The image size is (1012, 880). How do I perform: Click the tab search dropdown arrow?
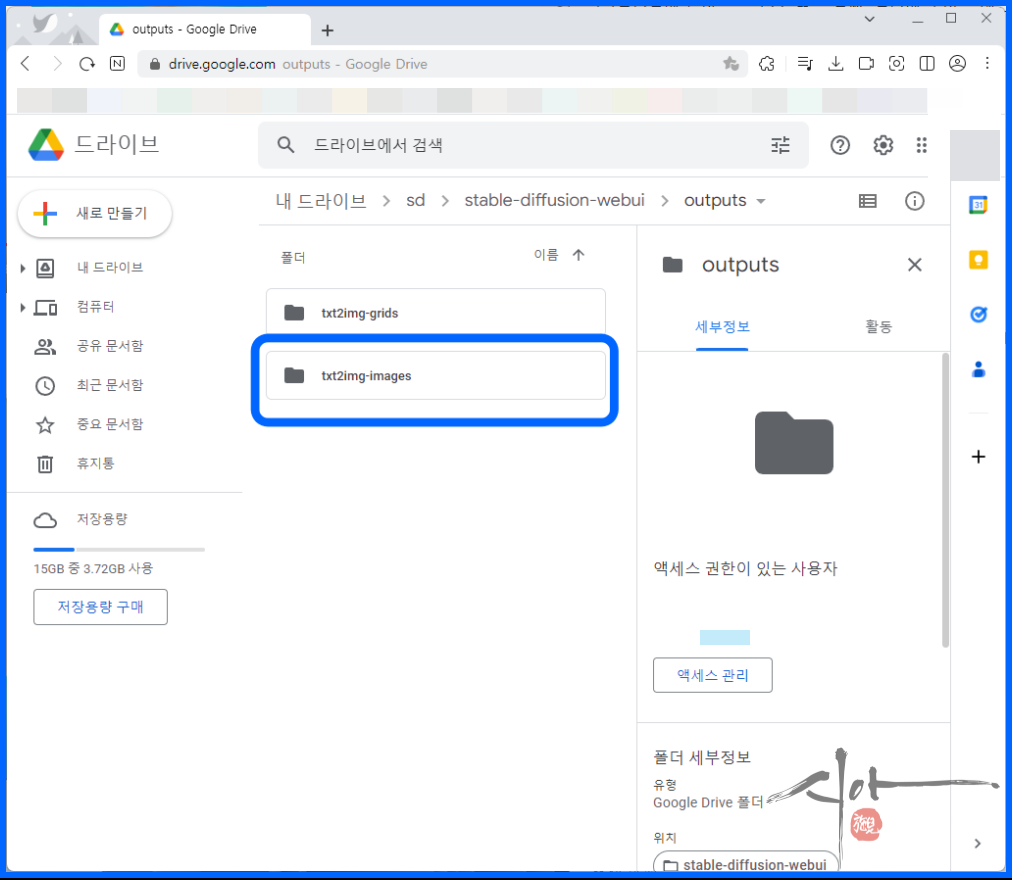point(869,19)
